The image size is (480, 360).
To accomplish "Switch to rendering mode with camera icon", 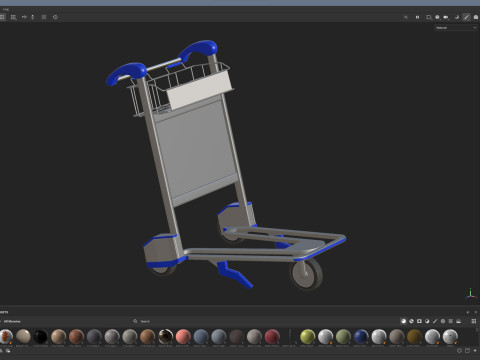I will 476,17.
